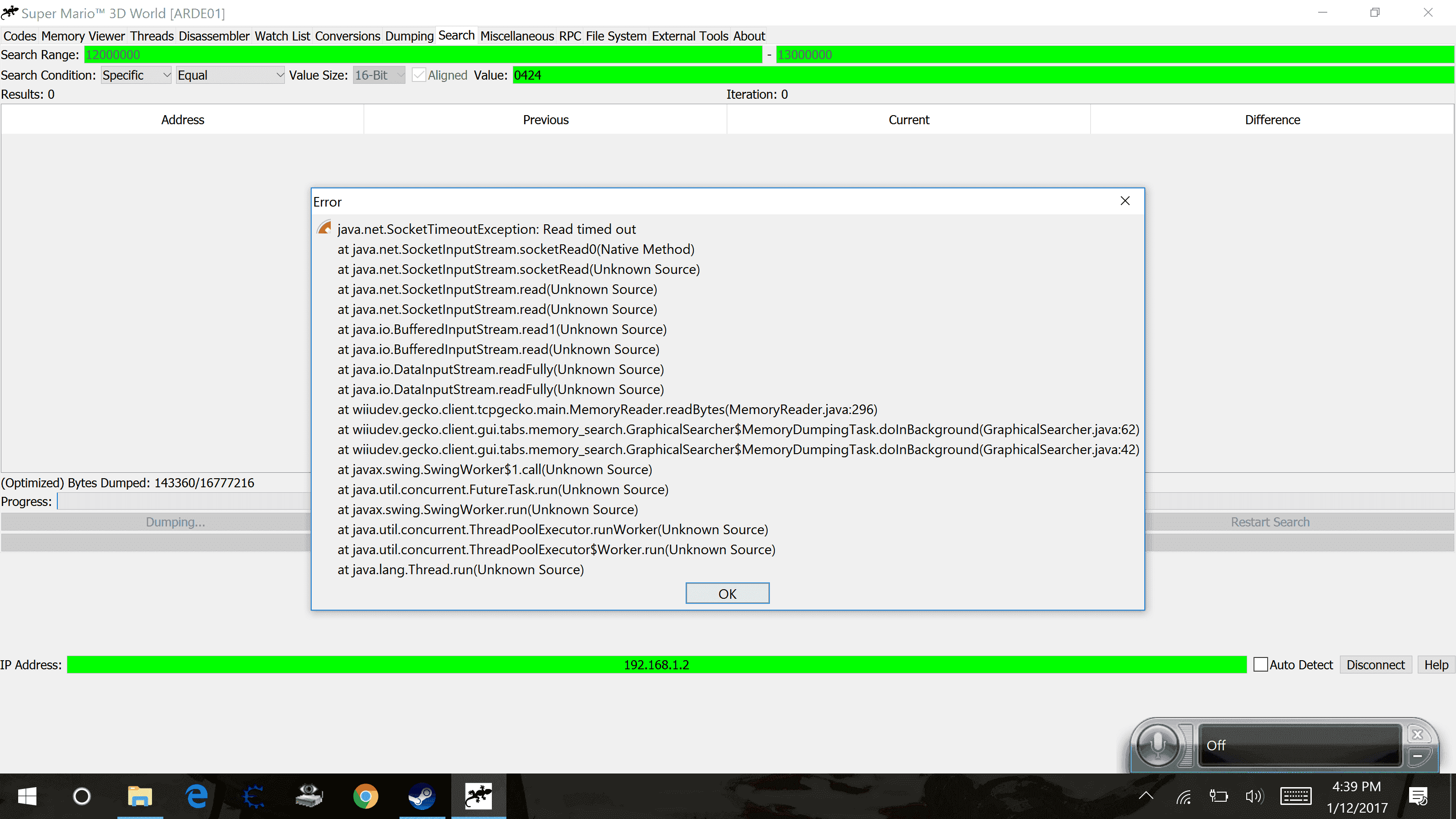Click the Bytes Dumped status text

[x=128, y=483]
